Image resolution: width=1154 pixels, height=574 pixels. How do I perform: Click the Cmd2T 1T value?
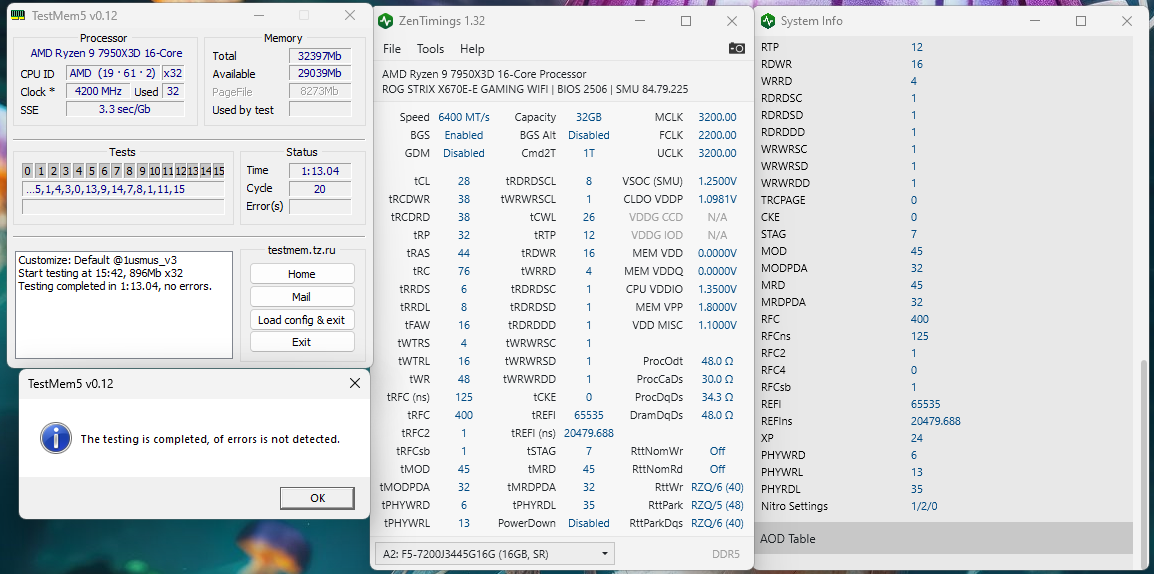pyautogui.click(x=588, y=153)
